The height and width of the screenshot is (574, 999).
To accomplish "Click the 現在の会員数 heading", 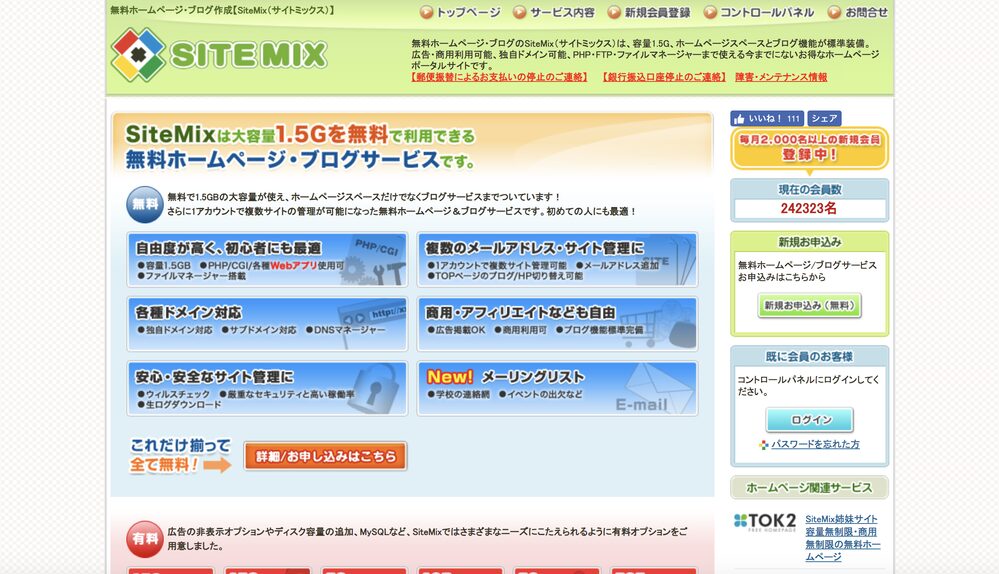I will pos(809,189).
